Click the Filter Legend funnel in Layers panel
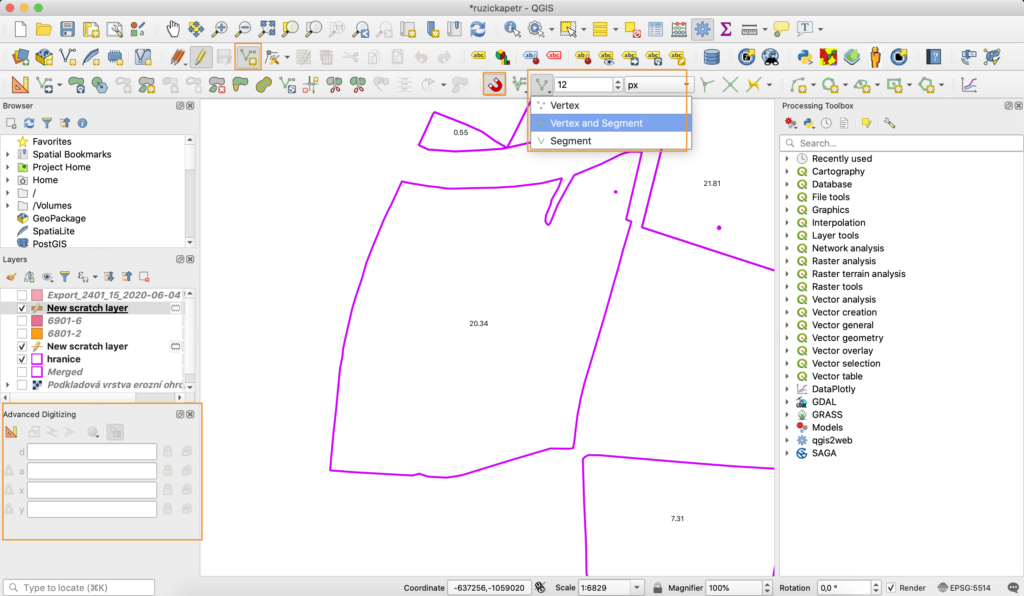 (64, 276)
